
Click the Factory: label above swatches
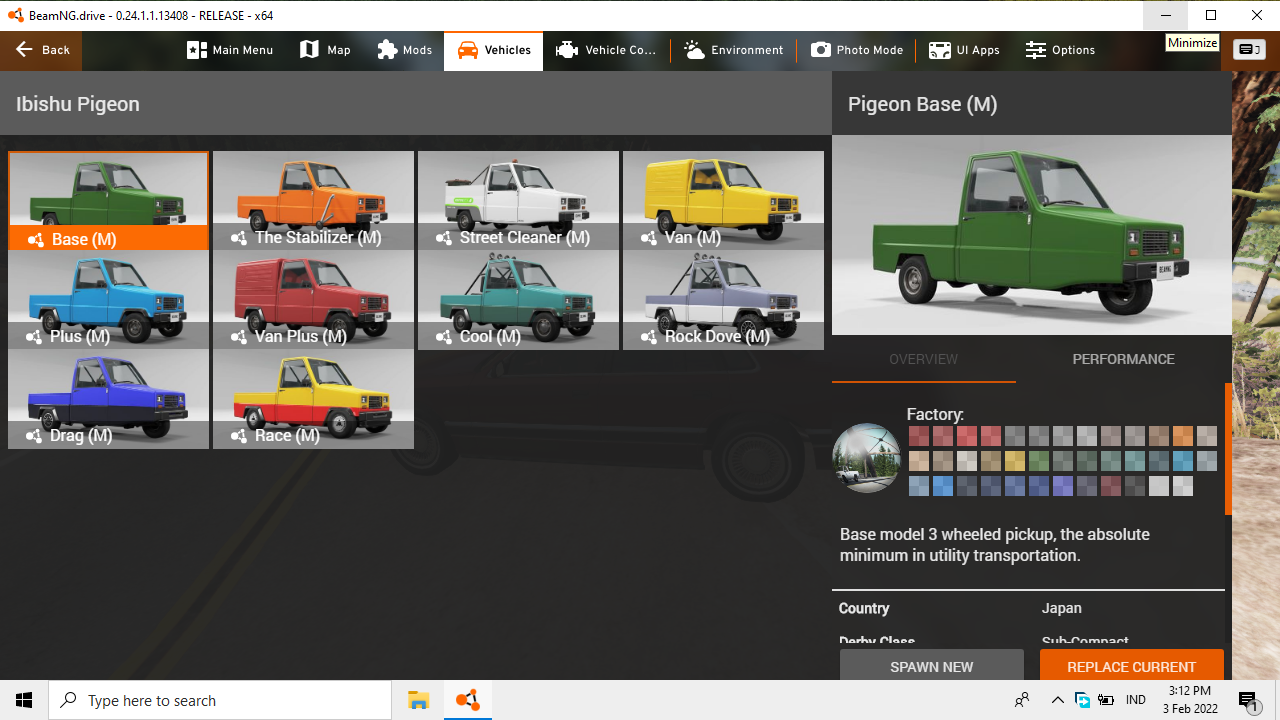click(935, 414)
